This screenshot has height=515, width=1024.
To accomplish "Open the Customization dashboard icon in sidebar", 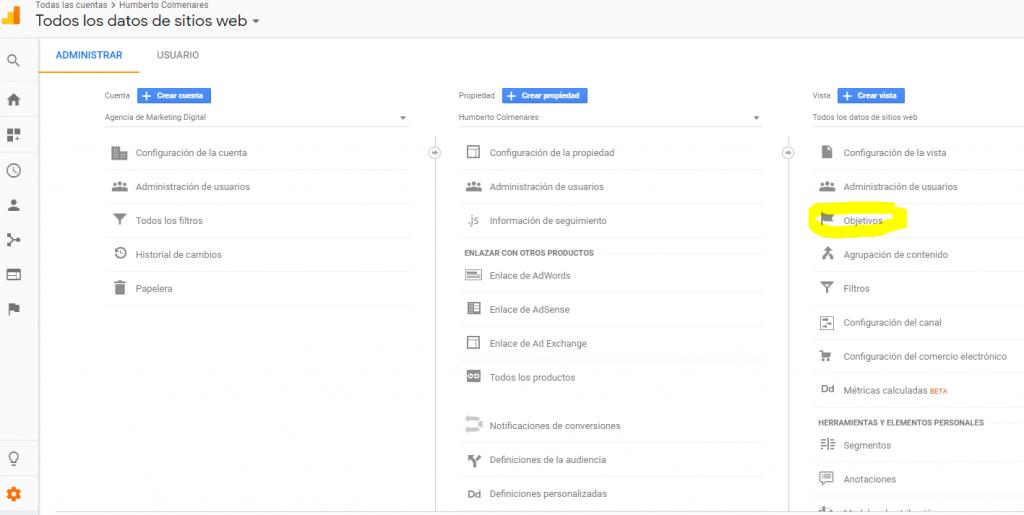I will point(13,135).
